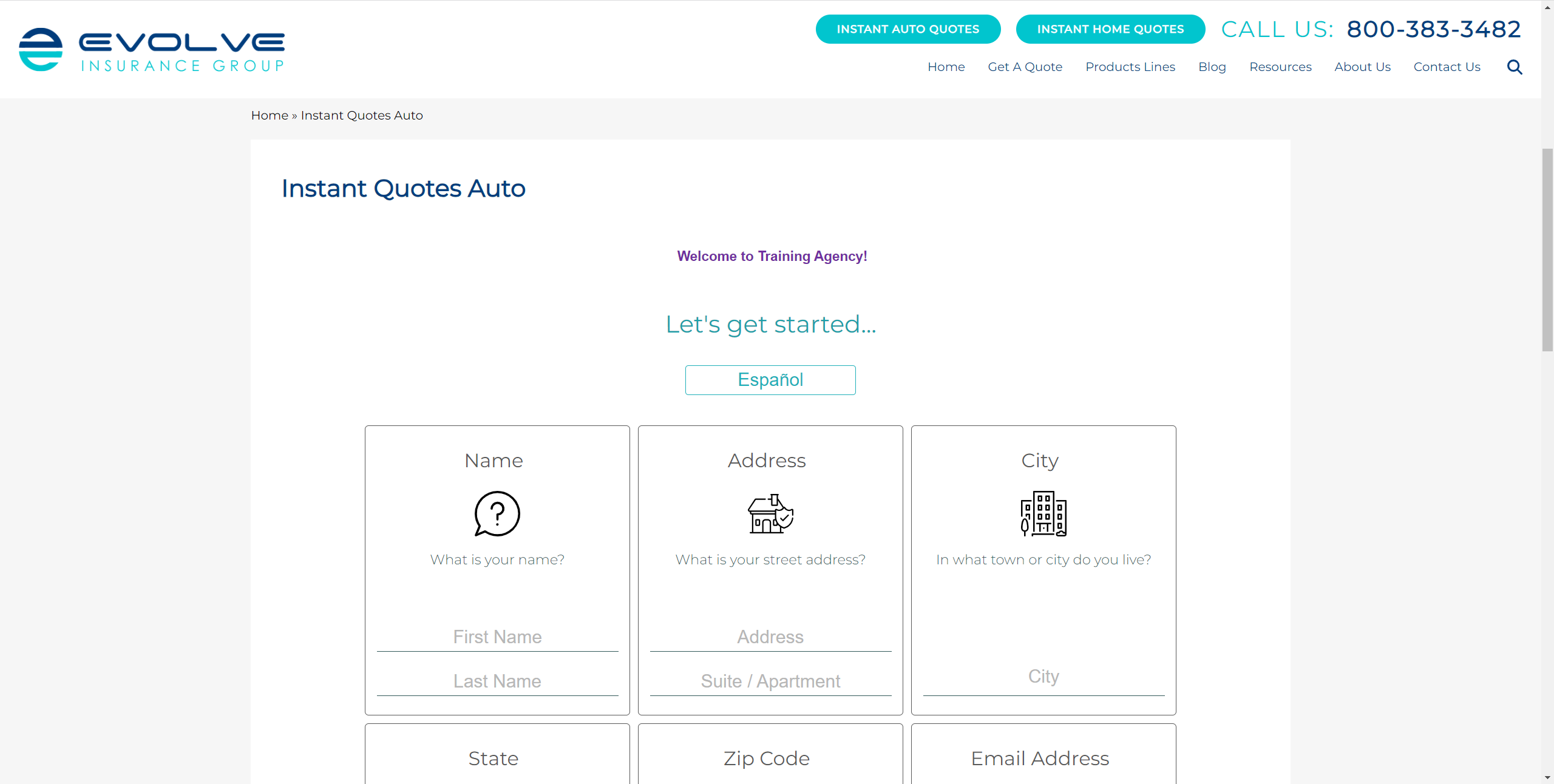Focus the First Name input field
Viewport: 1554px width, 784px height.
click(497, 637)
